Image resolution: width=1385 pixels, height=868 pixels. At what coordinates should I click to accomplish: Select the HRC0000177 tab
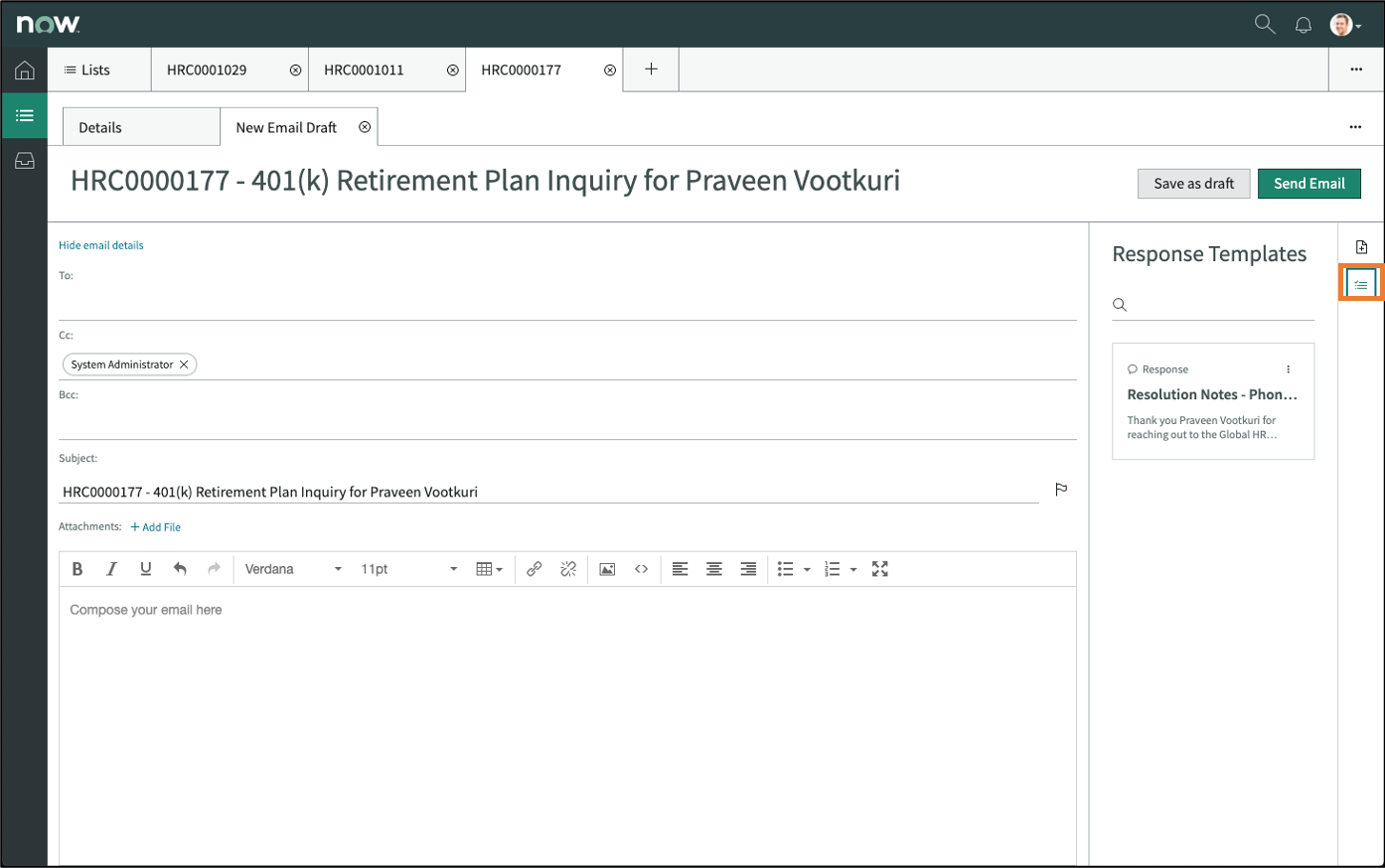[x=521, y=70]
